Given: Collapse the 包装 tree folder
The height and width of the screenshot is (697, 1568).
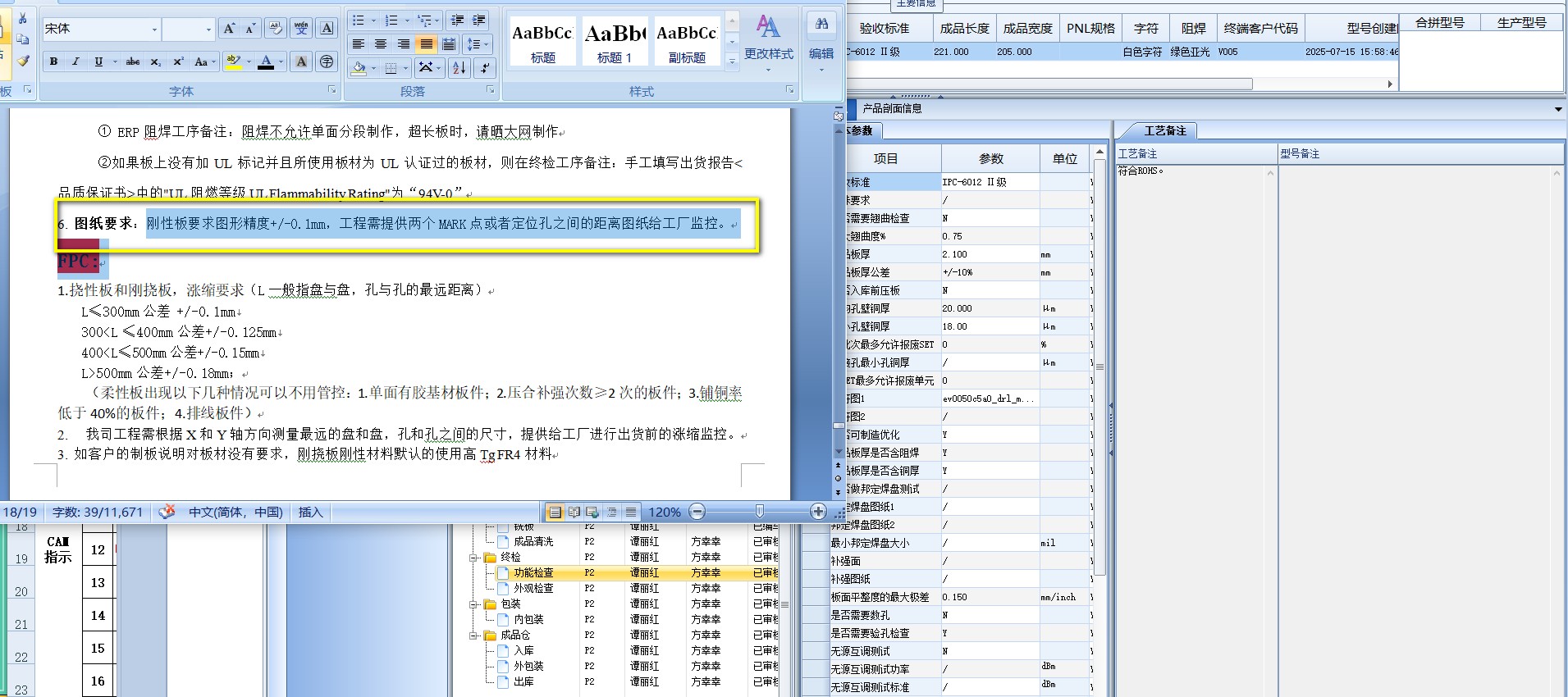Looking at the screenshot, I should click(473, 604).
